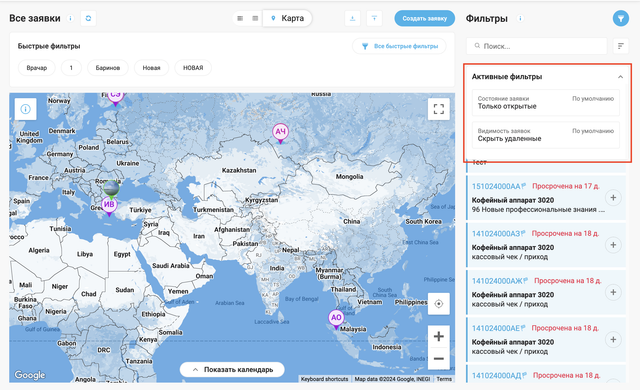Open the Состояние заявки filter field
This screenshot has height=390, width=640.
tap(546, 102)
